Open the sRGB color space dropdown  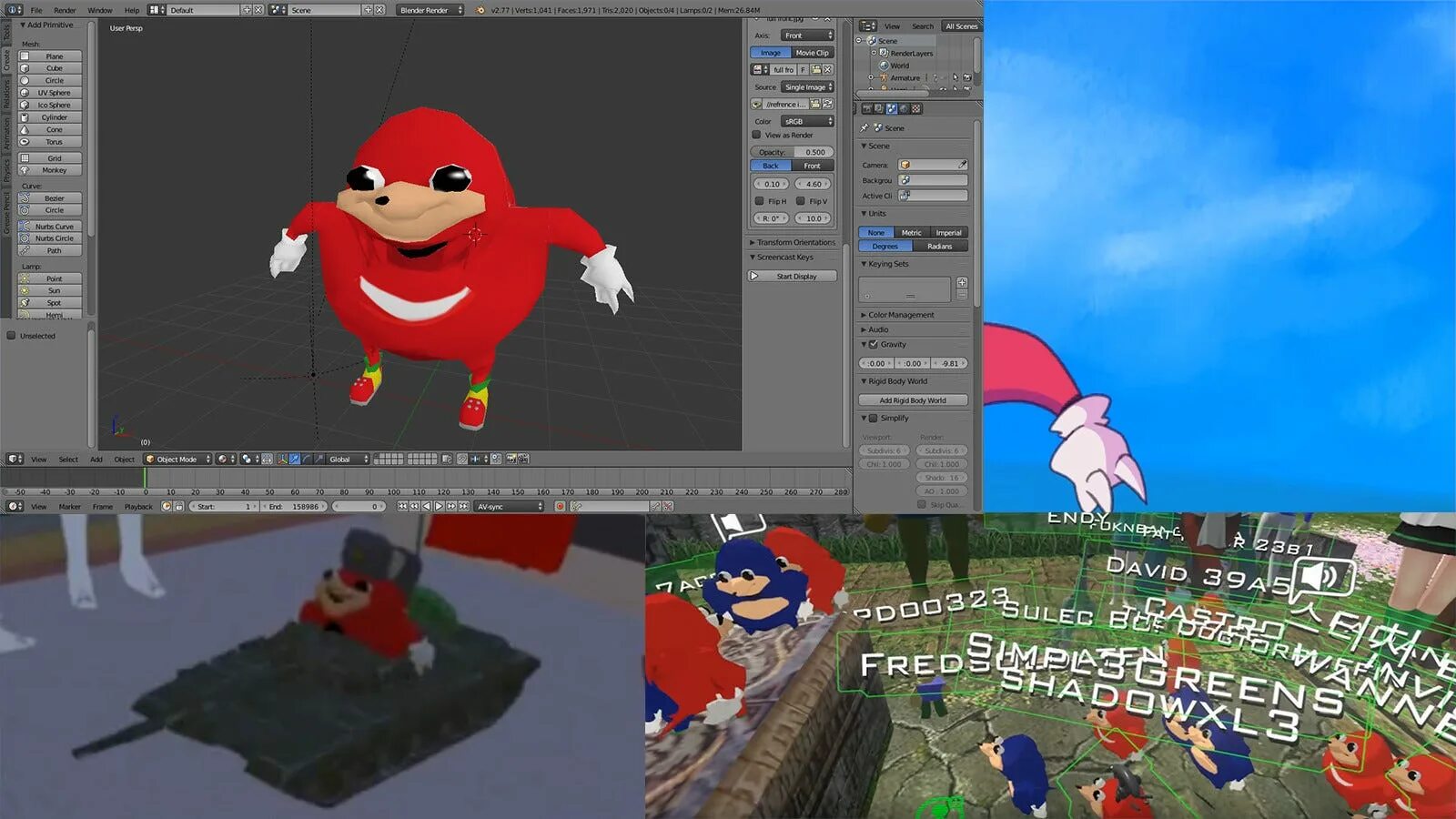click(807, 121)
